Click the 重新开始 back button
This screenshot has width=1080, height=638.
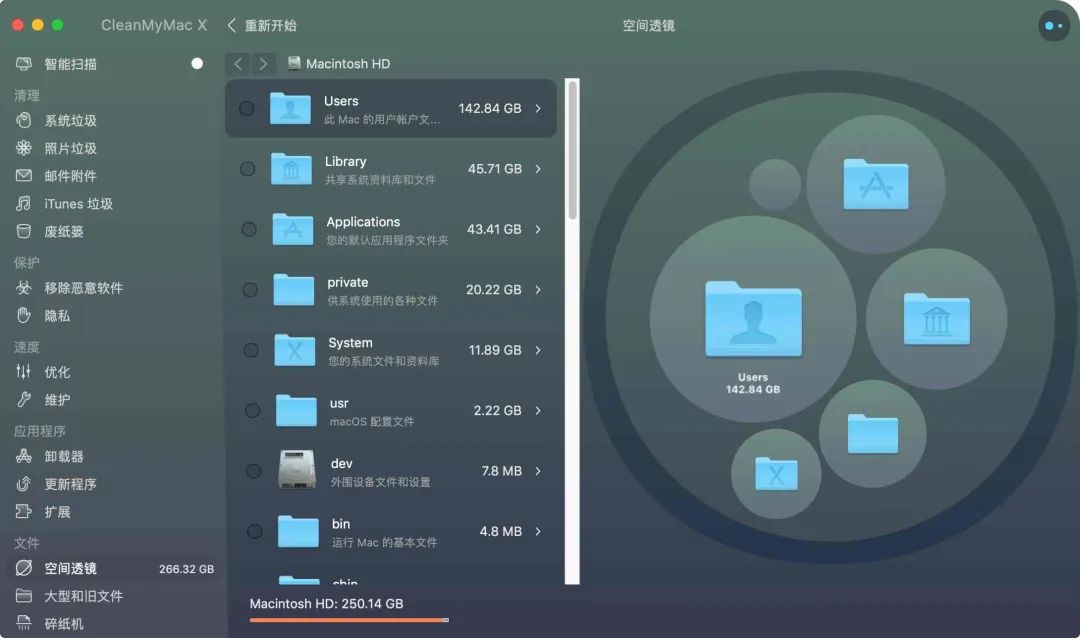click(262, 25)
